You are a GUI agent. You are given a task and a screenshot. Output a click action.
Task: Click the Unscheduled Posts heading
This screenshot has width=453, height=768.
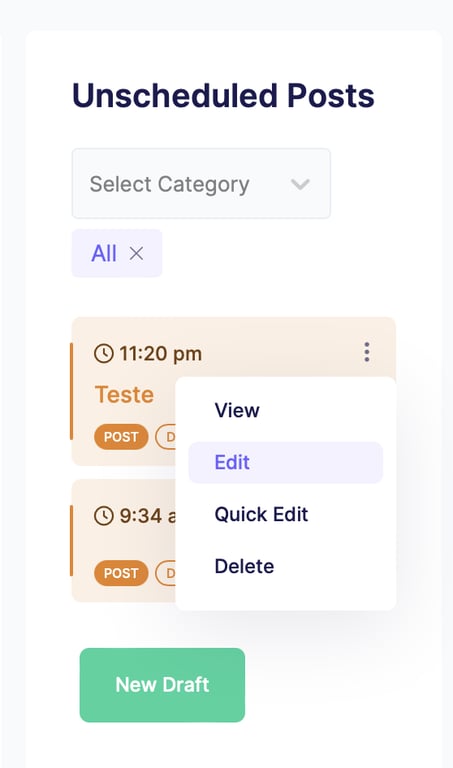click(x=223, y=95)
